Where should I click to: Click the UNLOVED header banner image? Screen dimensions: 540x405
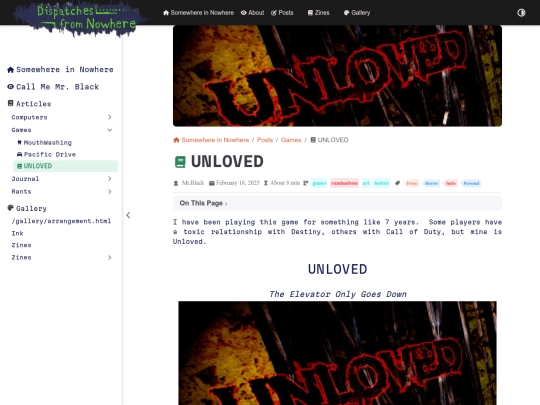coord(337,76)
